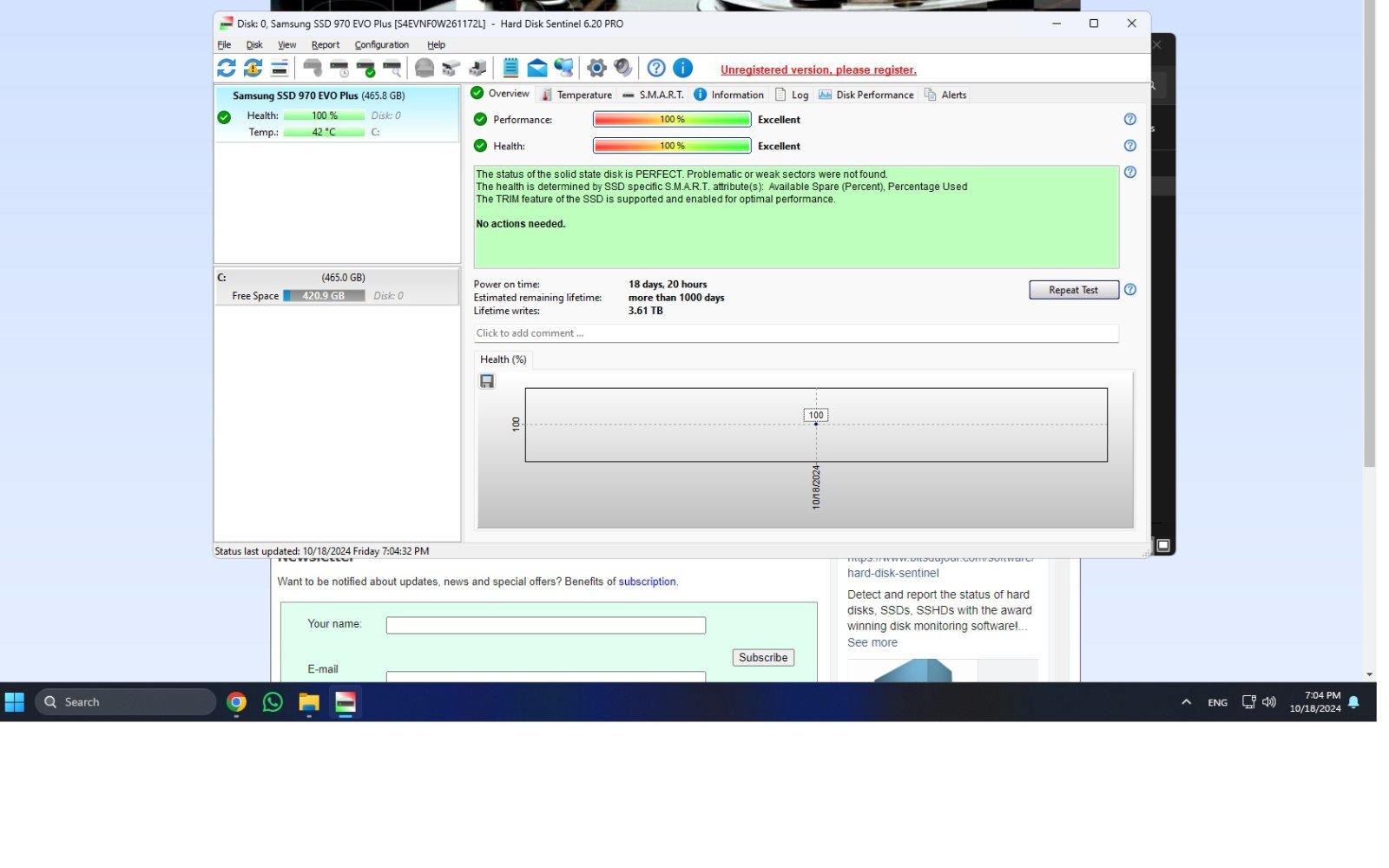
Task: Click the subscription link in the newsletter text
Action: pos(647,582)
